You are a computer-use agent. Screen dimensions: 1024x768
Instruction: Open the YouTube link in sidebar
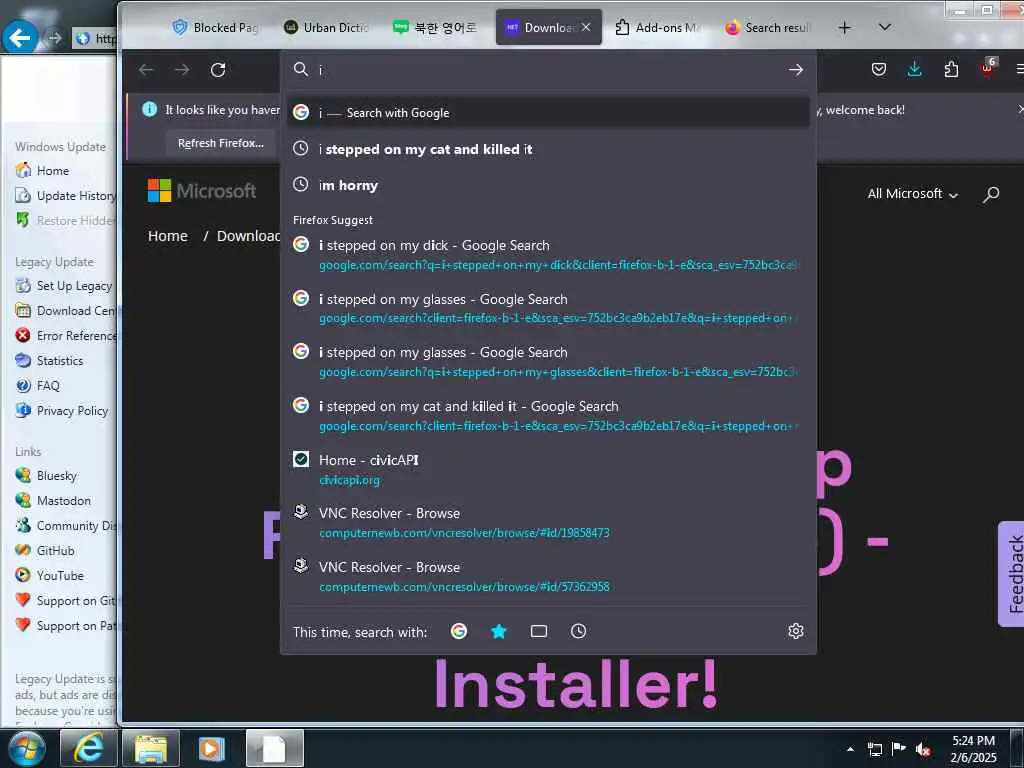pos(60,575)
